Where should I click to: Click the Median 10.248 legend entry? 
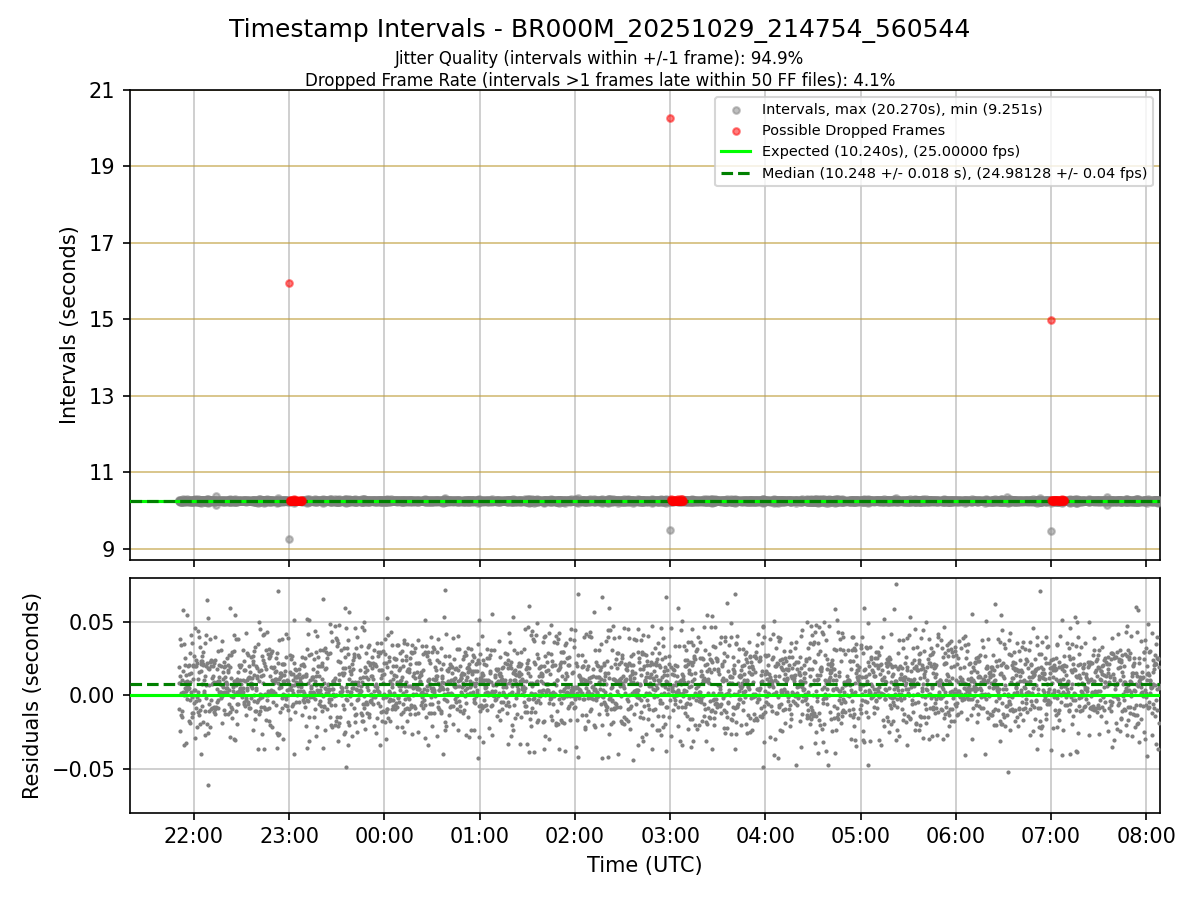pos(954,173)
